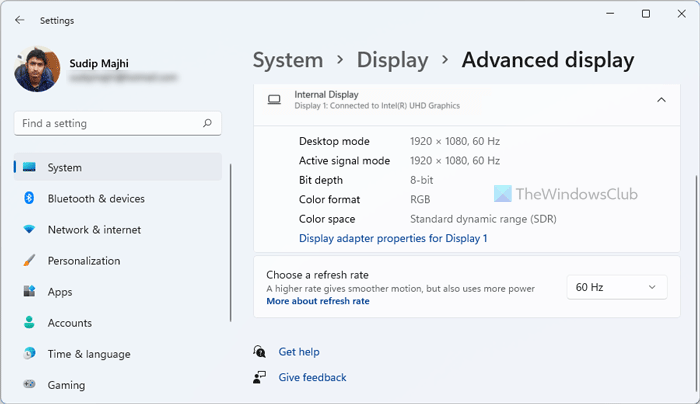
Task: Go to System in the breadcrumb
Action: (x=288, y=60)
